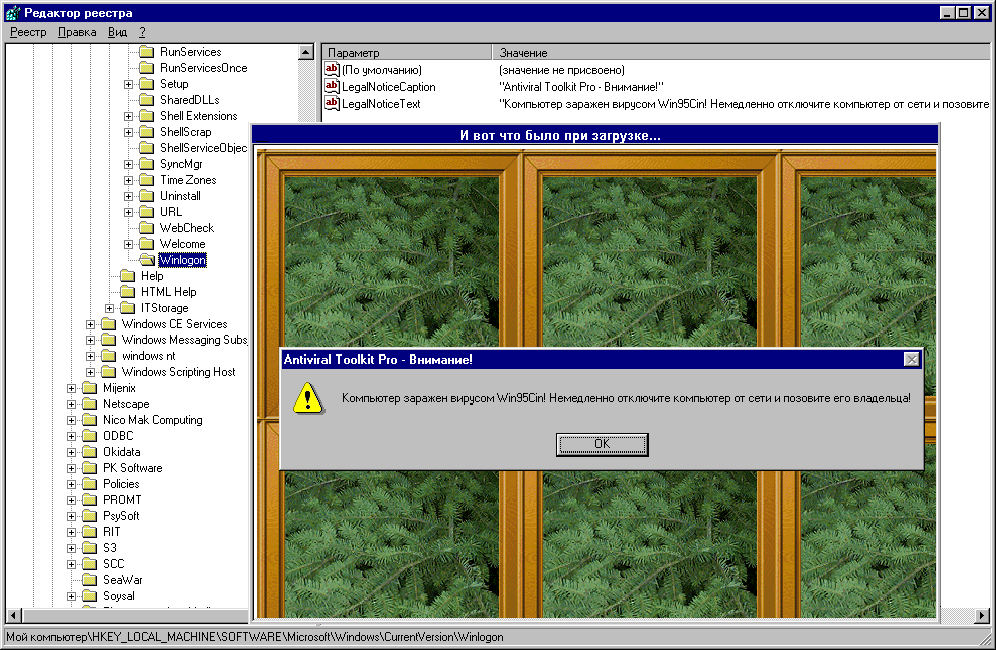Select the LegalNoticeCaption value name
This screenshot has height=650, width=996.
(x=388, y=86)
